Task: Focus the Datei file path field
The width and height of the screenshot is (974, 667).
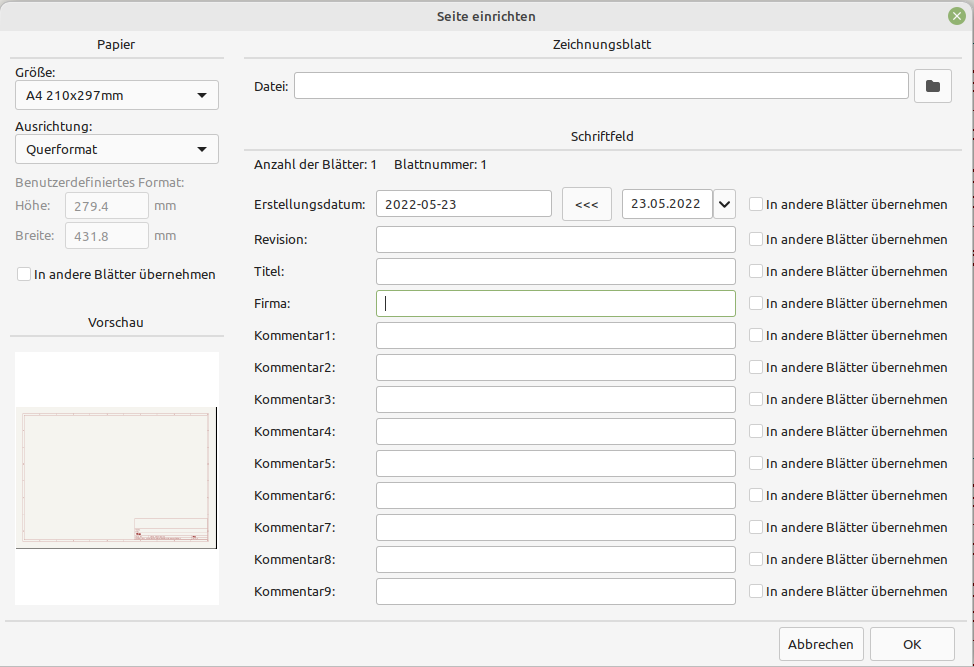Action: (x=601, y=86)
